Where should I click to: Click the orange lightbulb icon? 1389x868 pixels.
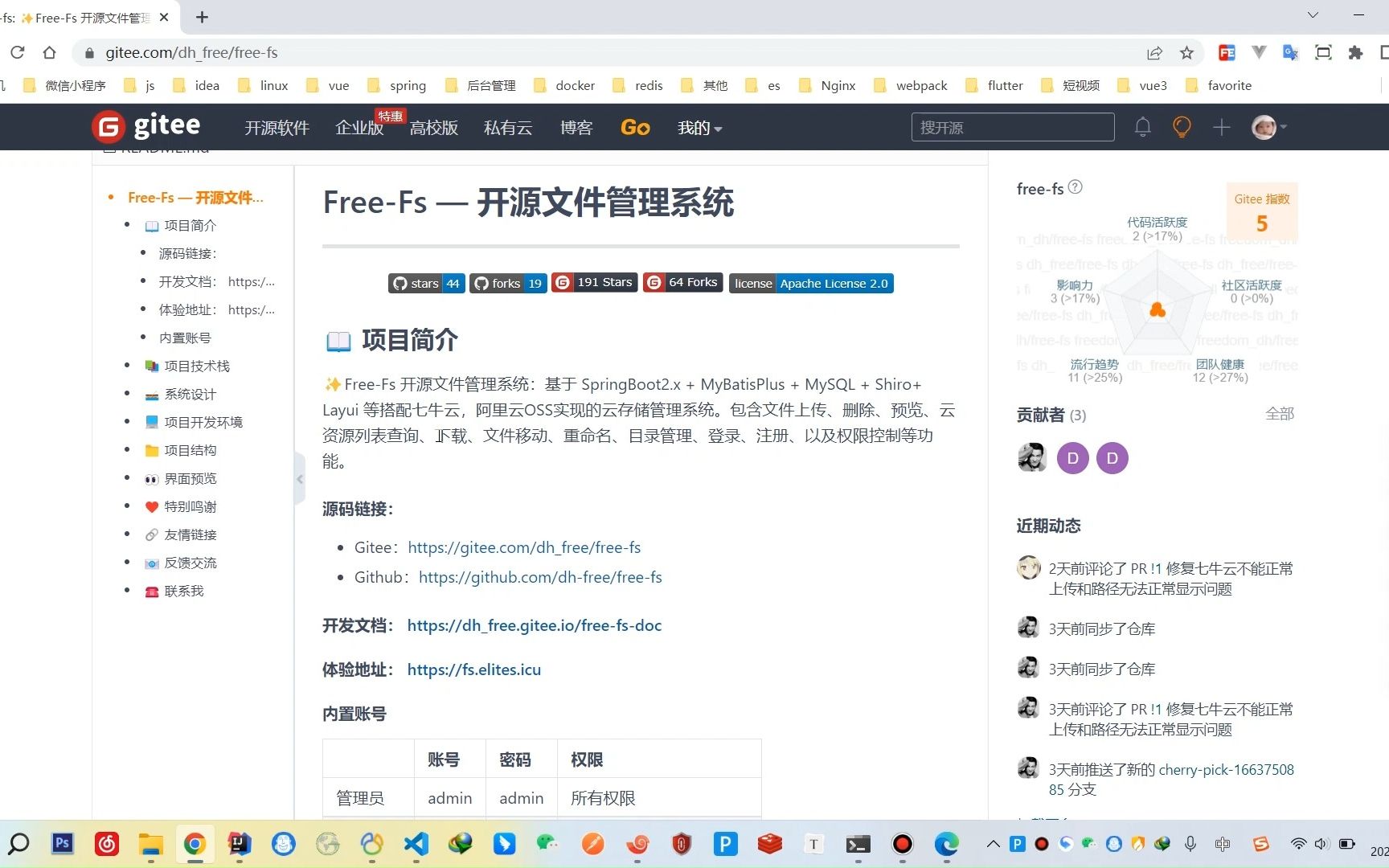[x=1182, y=127]
